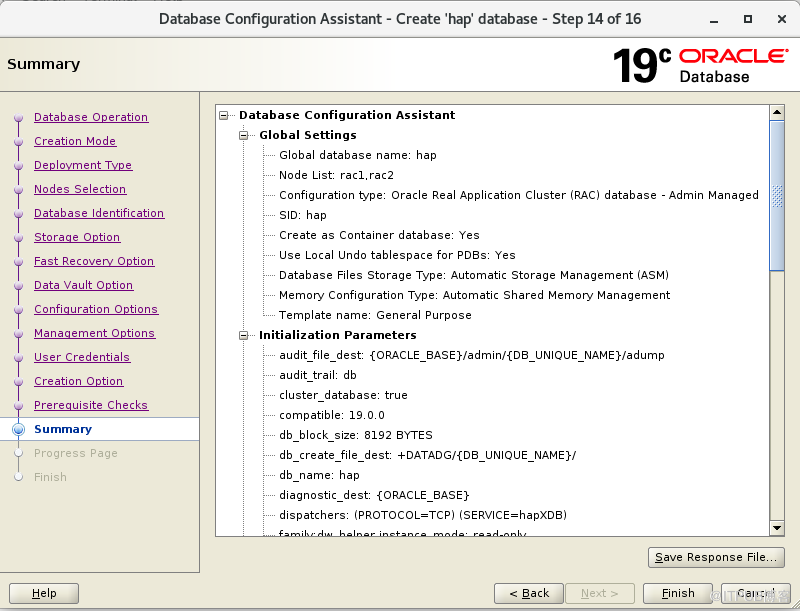Maximize the DBCA window
The width and height of the screenshot is (800, 611).
[747, 19]
